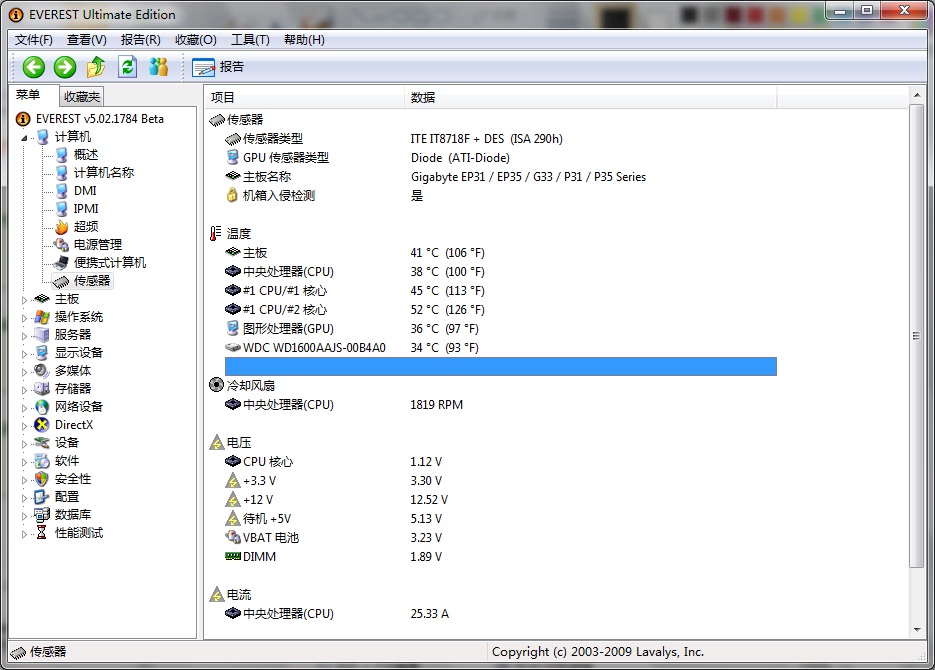Click the scroll down arrow of data pane
935x670 pixels.
click(917, 630)
